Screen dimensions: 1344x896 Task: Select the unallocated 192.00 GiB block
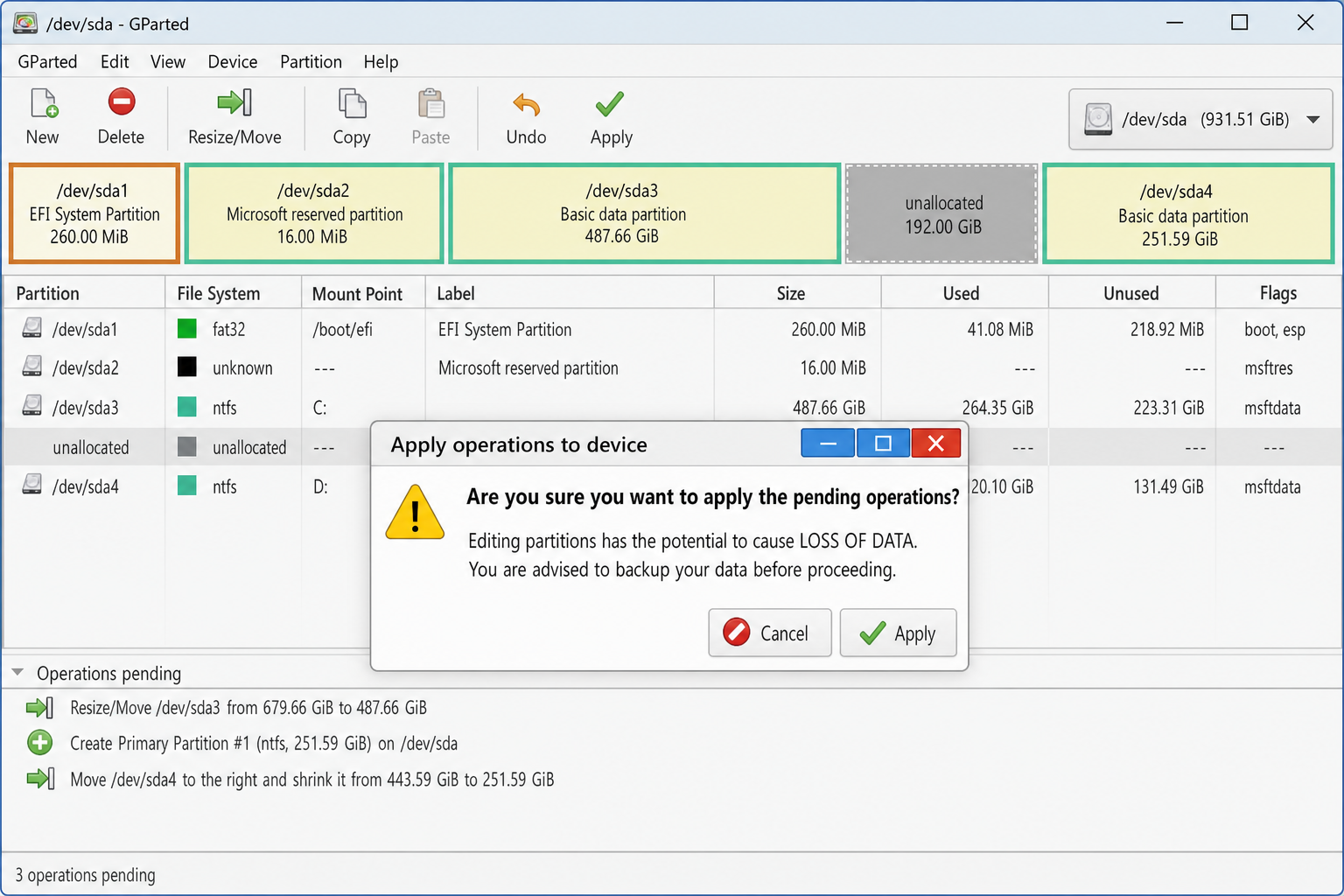coord(942,213)
